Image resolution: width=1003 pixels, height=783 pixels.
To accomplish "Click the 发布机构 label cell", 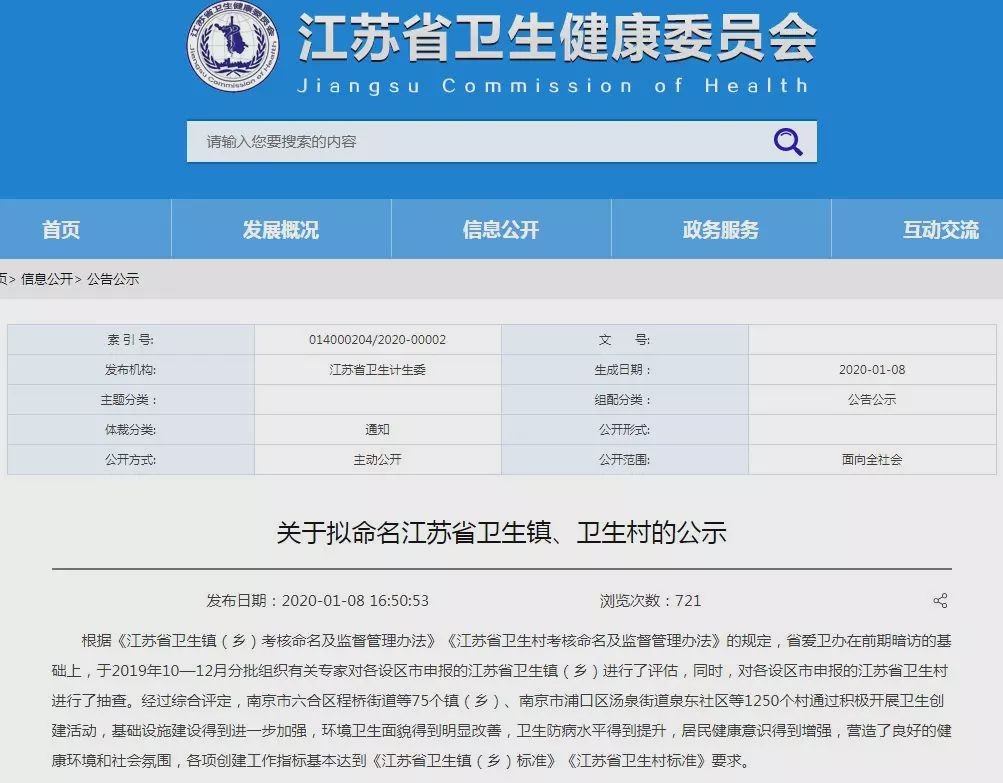I will click(130, 370).
